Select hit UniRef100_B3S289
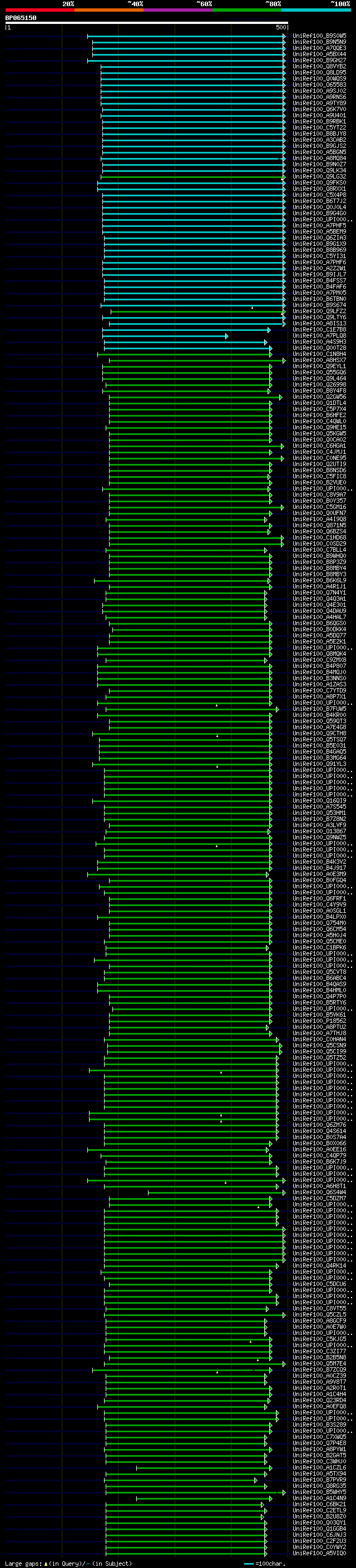The width and height of the screenshot is (356, 1568). point(319,1424)
